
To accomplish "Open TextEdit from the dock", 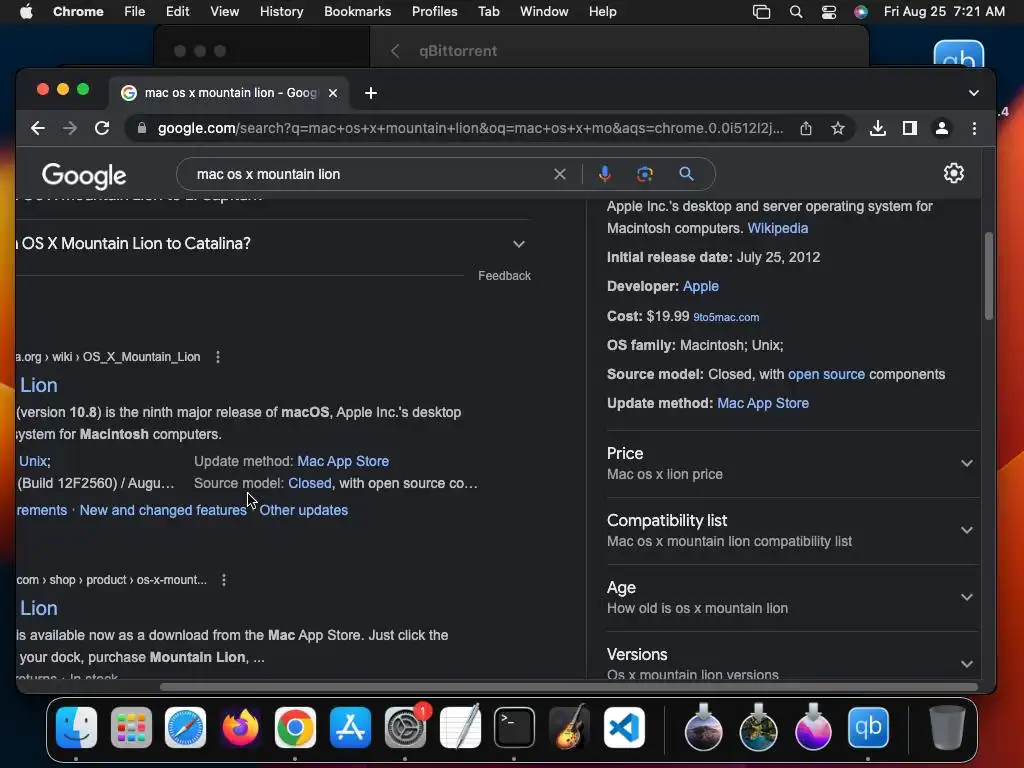I will (x=460, y=726).
